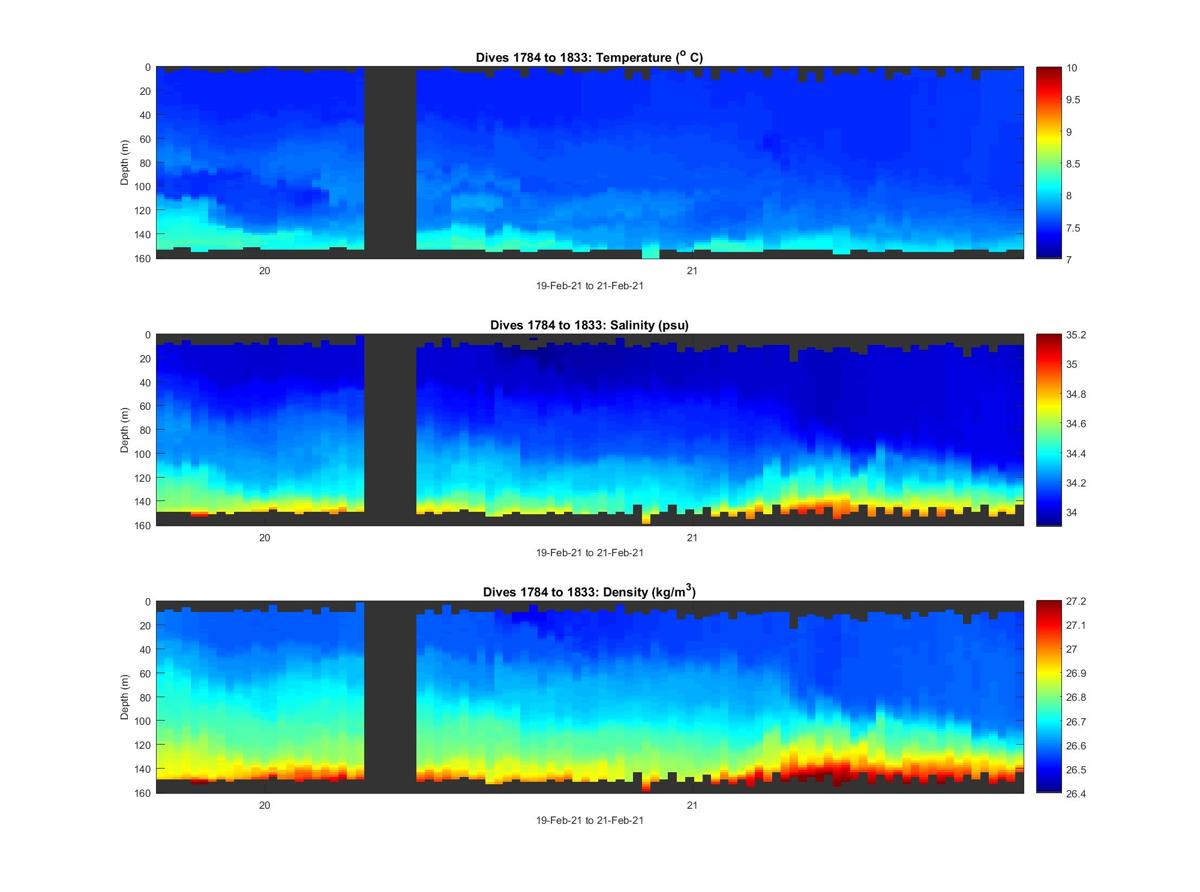Click the 34.2 tick on Salinity colorbar
1200x892 pixels.
(1078, 483)
